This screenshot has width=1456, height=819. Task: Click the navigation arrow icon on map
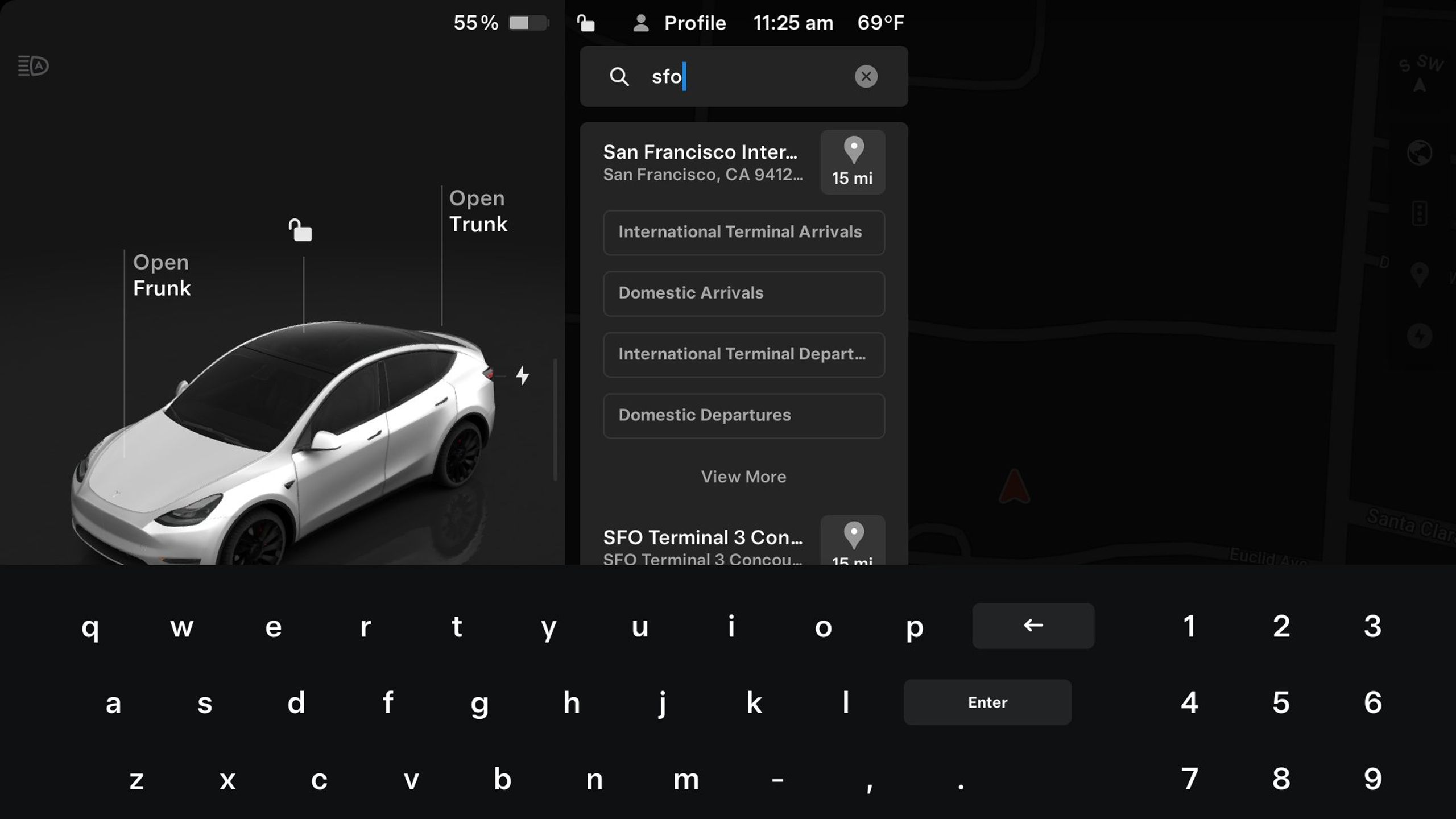(1014, 487)
